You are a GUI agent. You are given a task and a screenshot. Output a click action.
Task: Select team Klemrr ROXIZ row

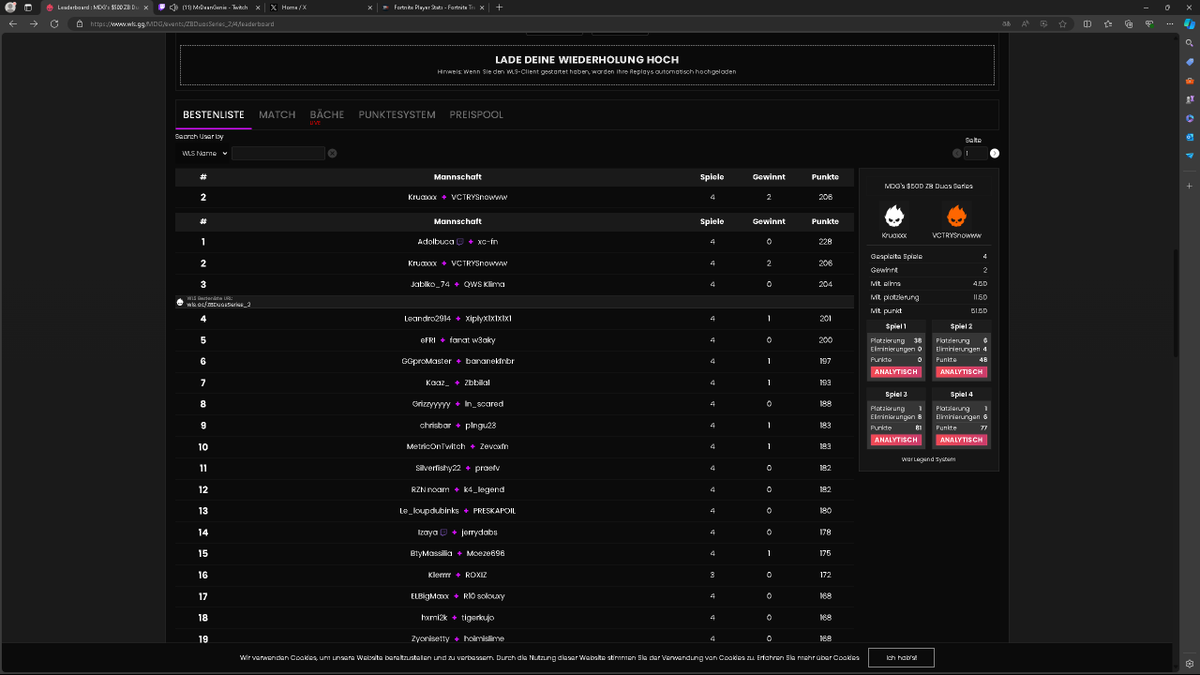coord(515,575)
